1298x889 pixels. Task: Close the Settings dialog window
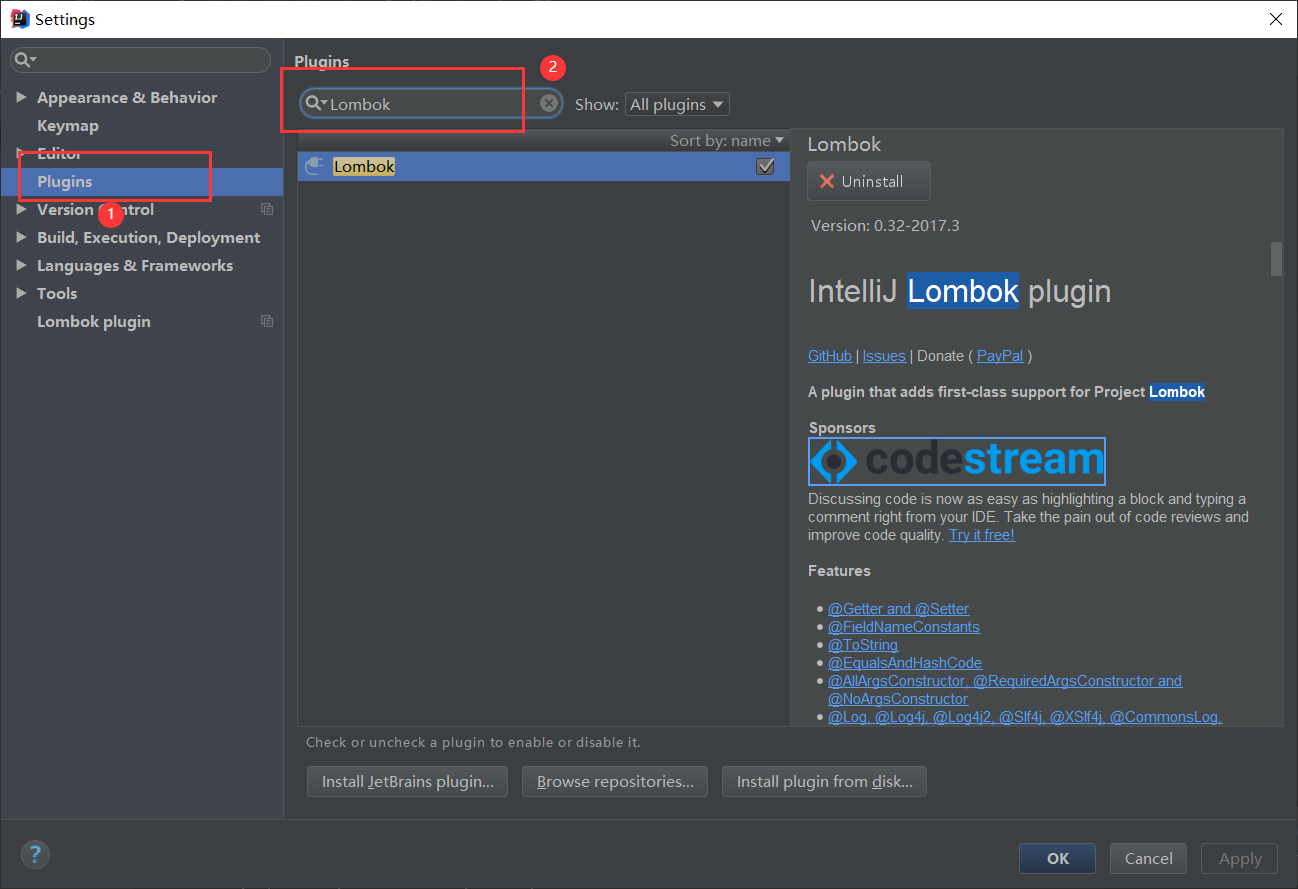pos(1275,19)
